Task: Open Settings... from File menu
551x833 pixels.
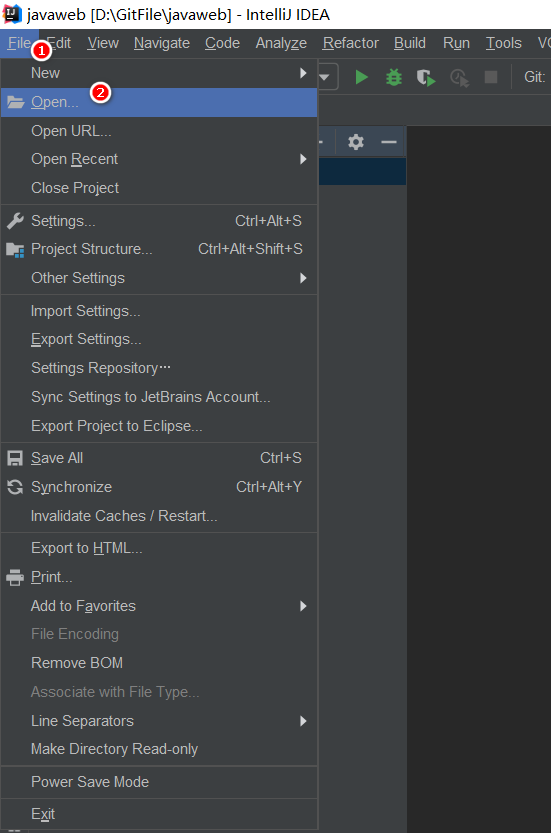Action: coord(159,221)
